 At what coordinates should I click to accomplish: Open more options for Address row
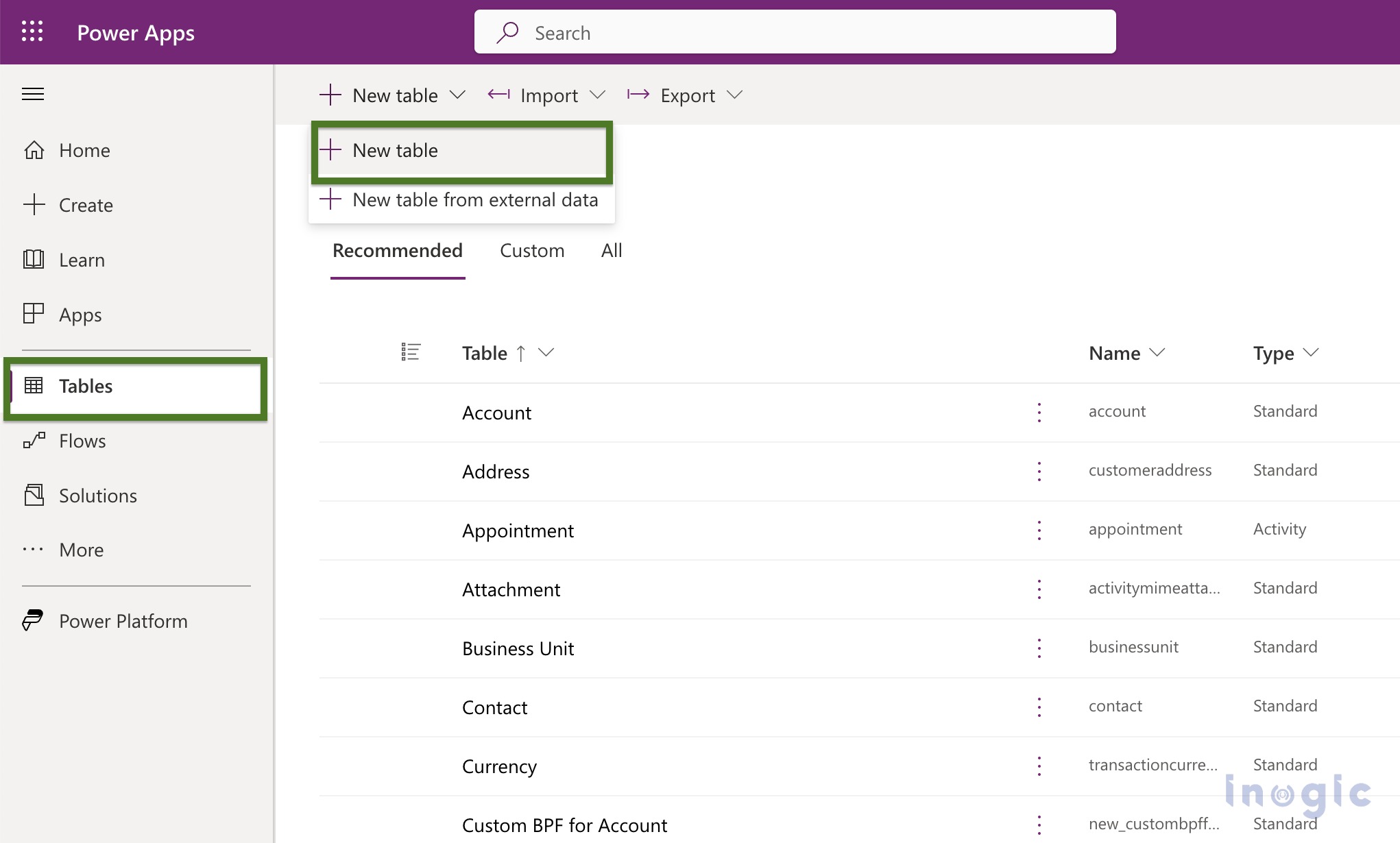(1039, 471)
